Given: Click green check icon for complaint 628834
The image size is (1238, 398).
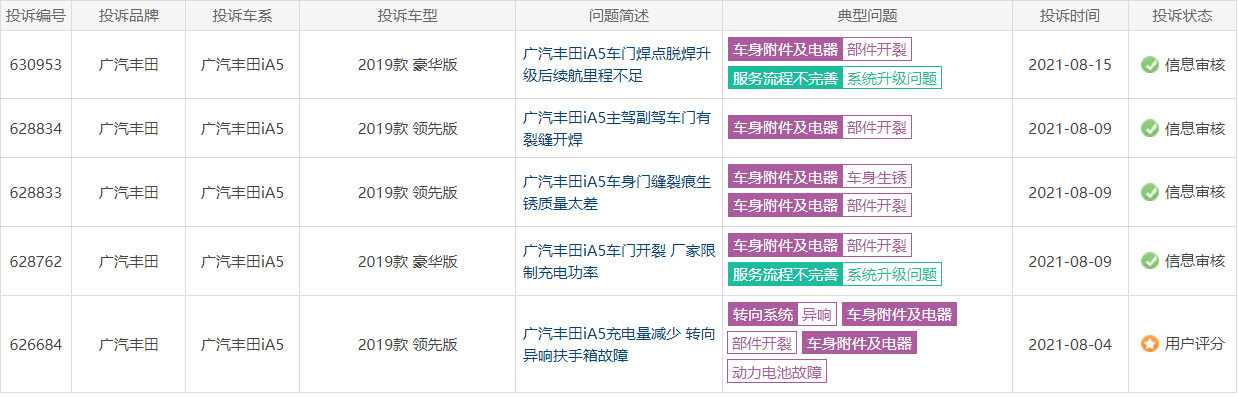Looking at the screenshot, I should click(x=1150, y=128).
